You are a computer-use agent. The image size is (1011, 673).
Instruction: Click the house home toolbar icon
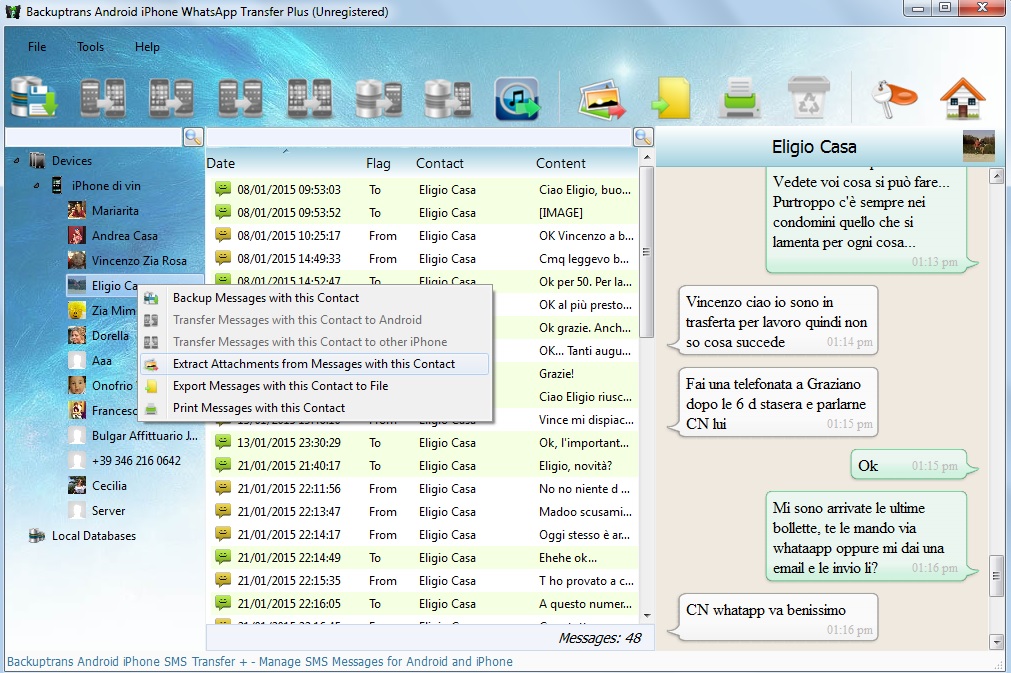click(963, 98)
